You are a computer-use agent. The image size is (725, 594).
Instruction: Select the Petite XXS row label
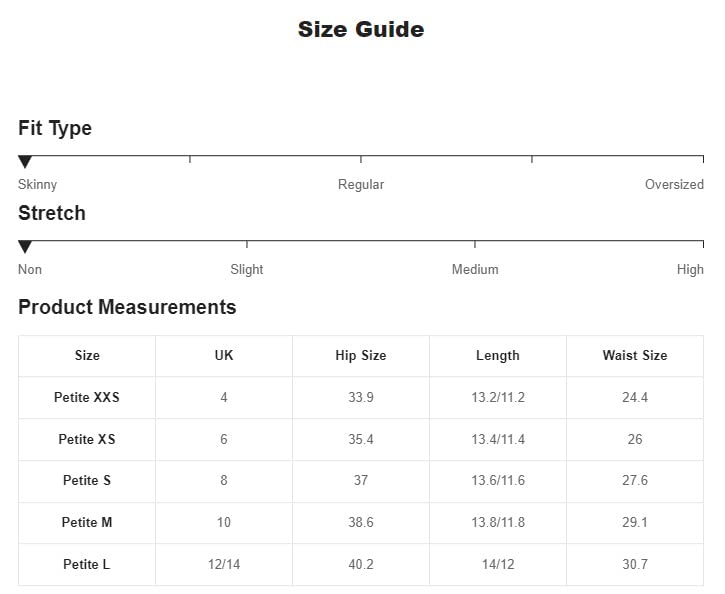click(x=87, y=398)
